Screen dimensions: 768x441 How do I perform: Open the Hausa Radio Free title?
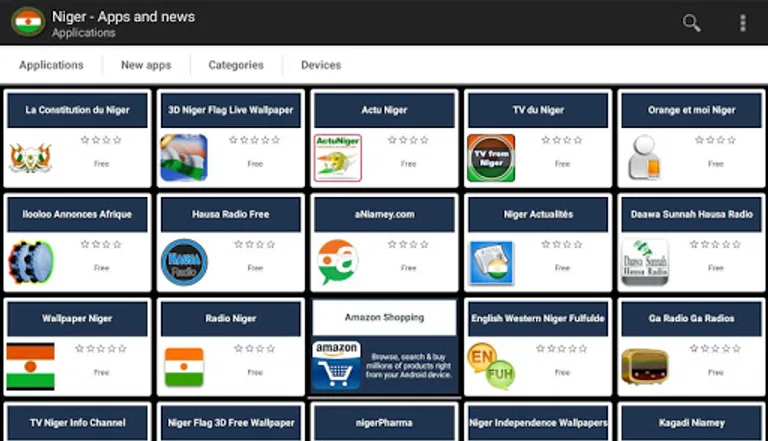(x=231, y=215)
